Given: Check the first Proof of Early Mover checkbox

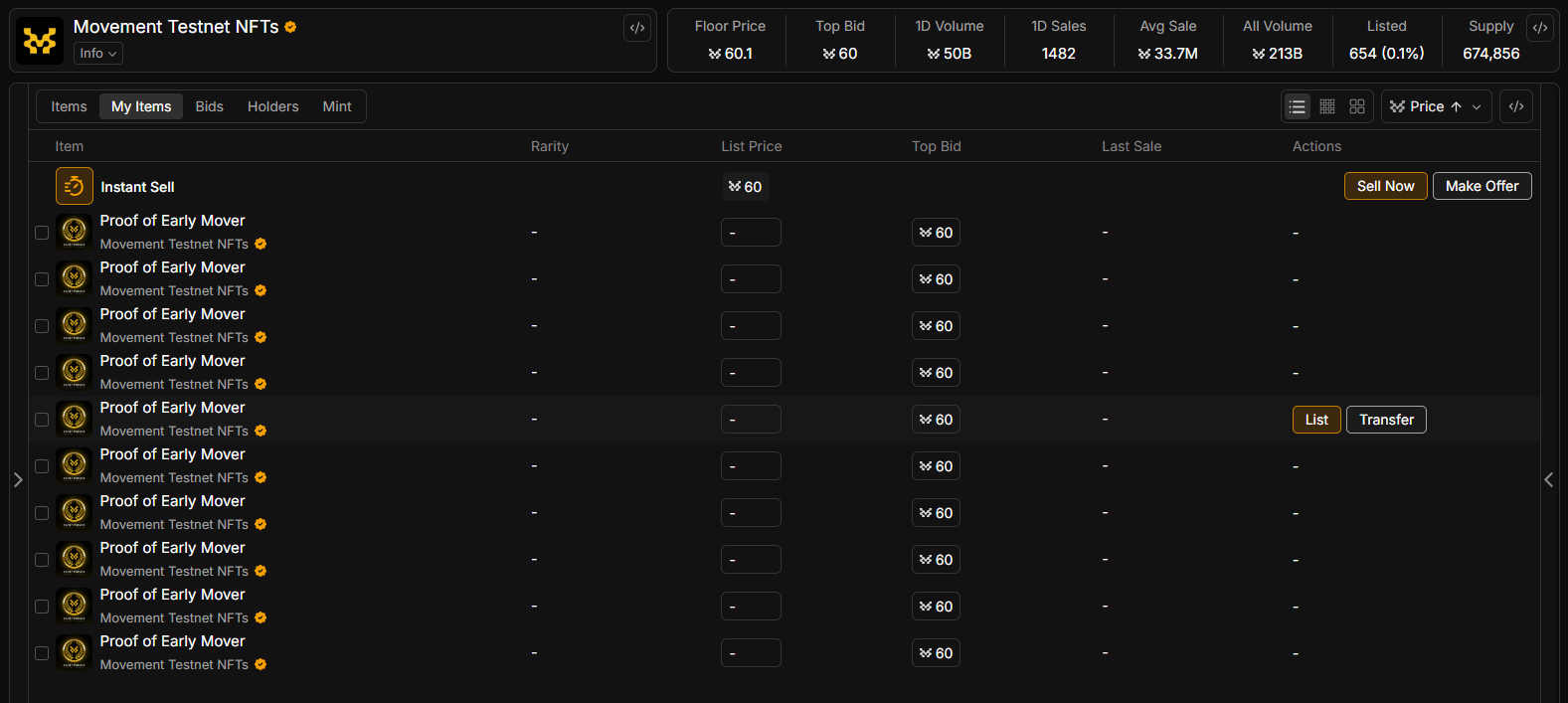Looking at the screenshot, I should pos(42,233).
